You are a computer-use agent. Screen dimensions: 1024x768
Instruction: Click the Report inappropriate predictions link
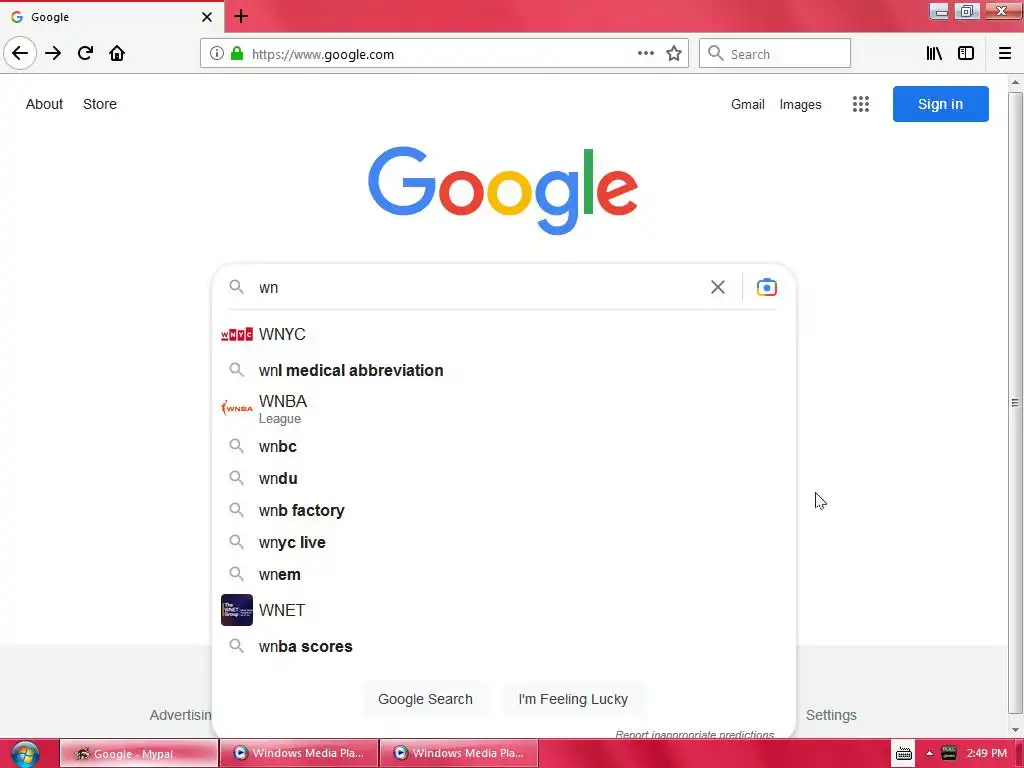(694, 735)
